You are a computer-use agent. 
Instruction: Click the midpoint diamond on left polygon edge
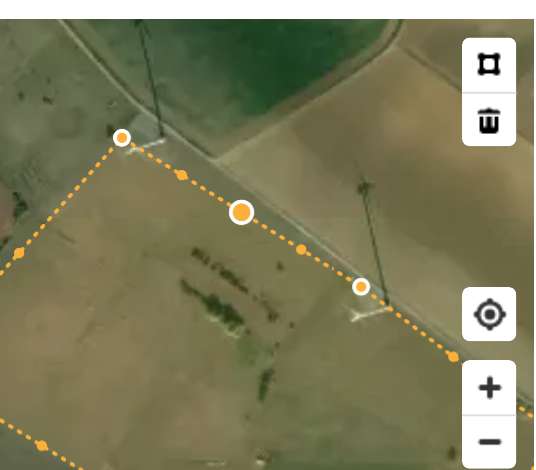19,253
